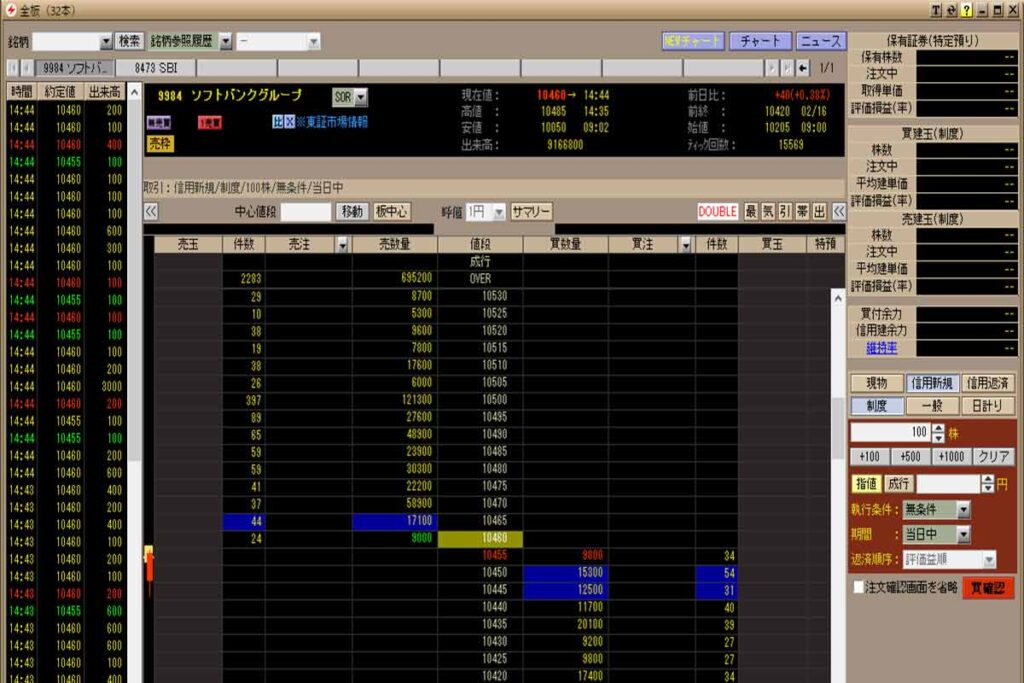
Task: Open the 執行条件 dropdown showing 無条件
Action: pos(935,509)
